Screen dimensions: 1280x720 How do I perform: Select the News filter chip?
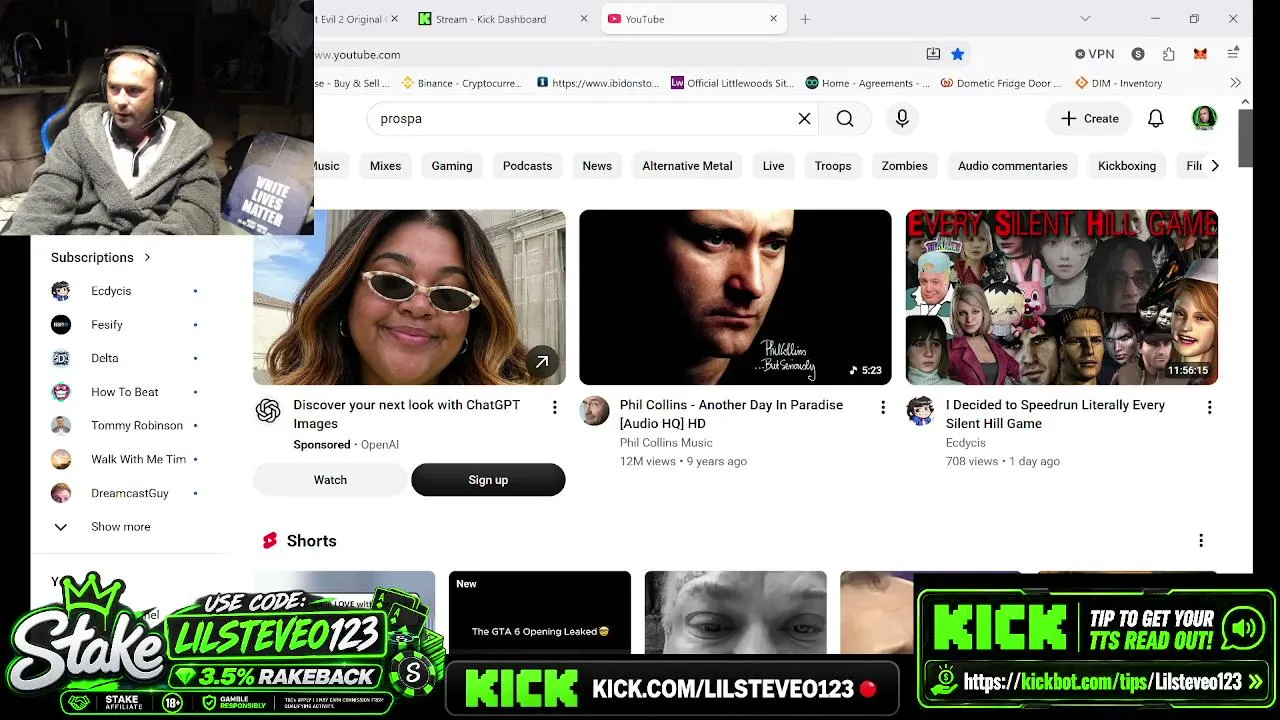pos(597,166)
